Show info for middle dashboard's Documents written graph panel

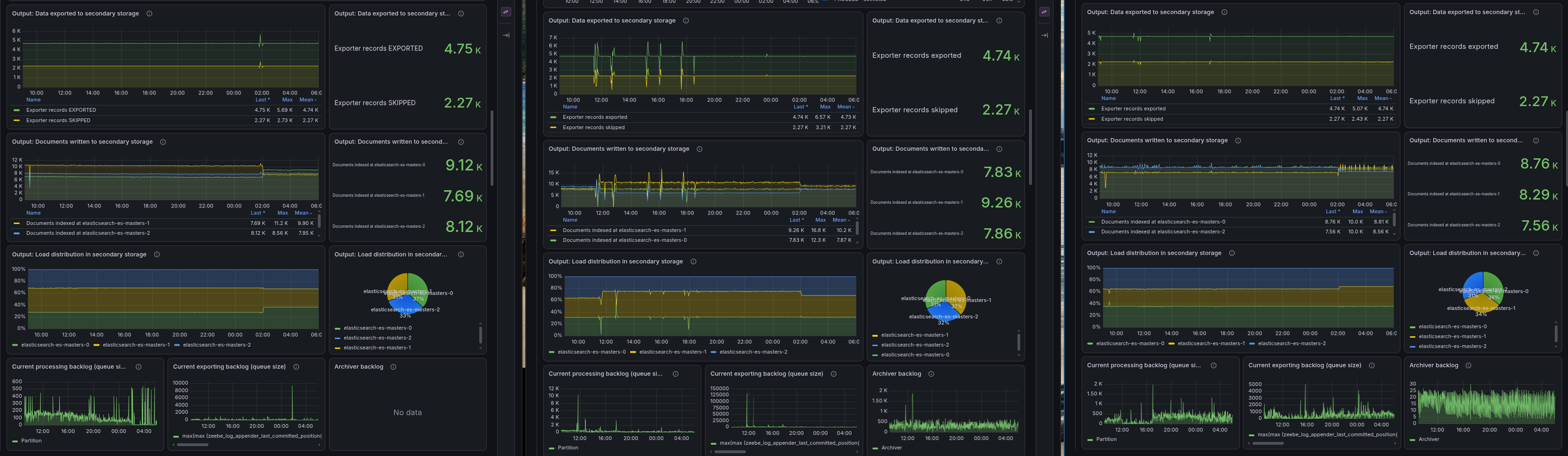tap(699, 148)
